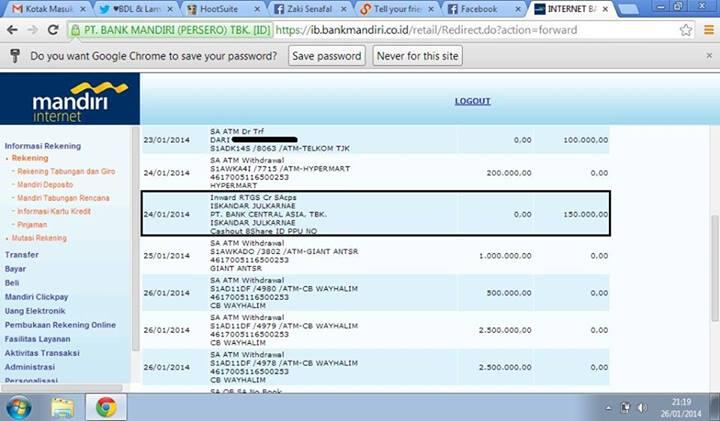The width and height of the screenshot is (720, 421).
Task: Switch to the Tell your friends tab
Action: (397, 9)
